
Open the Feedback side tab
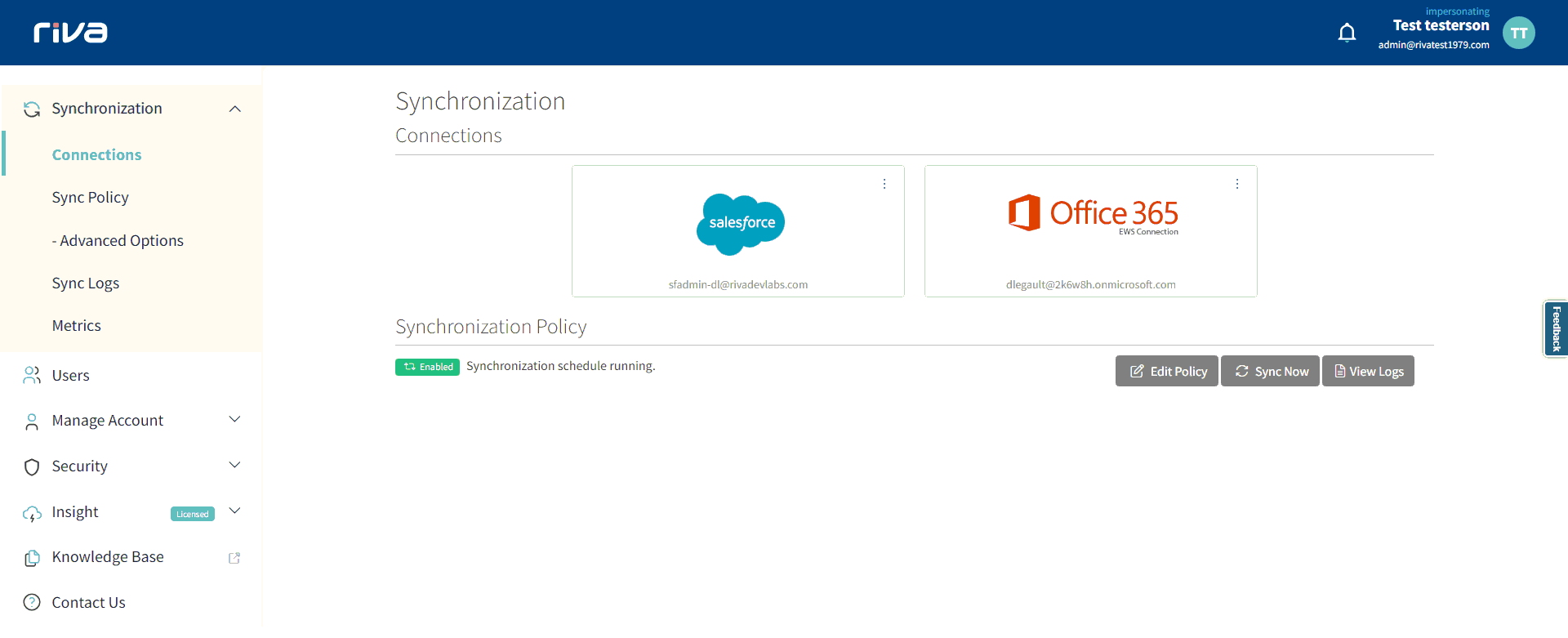point(1556,329)
